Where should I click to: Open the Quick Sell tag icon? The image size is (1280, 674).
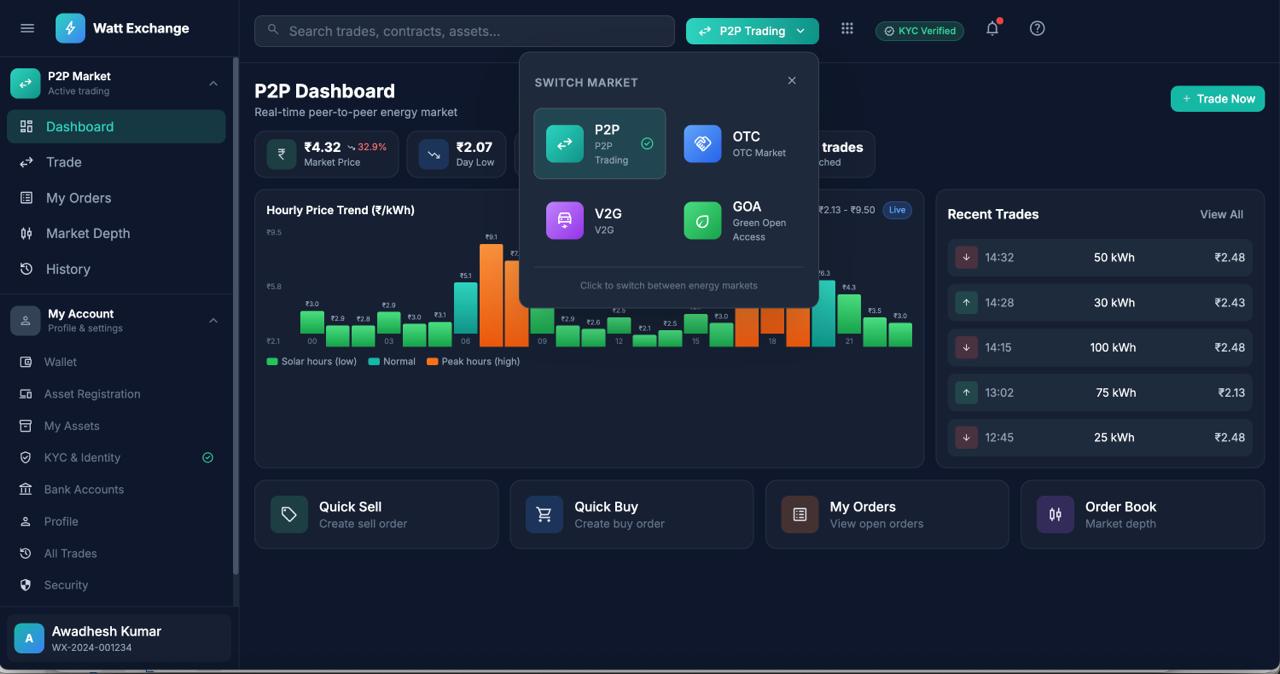(x=288, y=514)
